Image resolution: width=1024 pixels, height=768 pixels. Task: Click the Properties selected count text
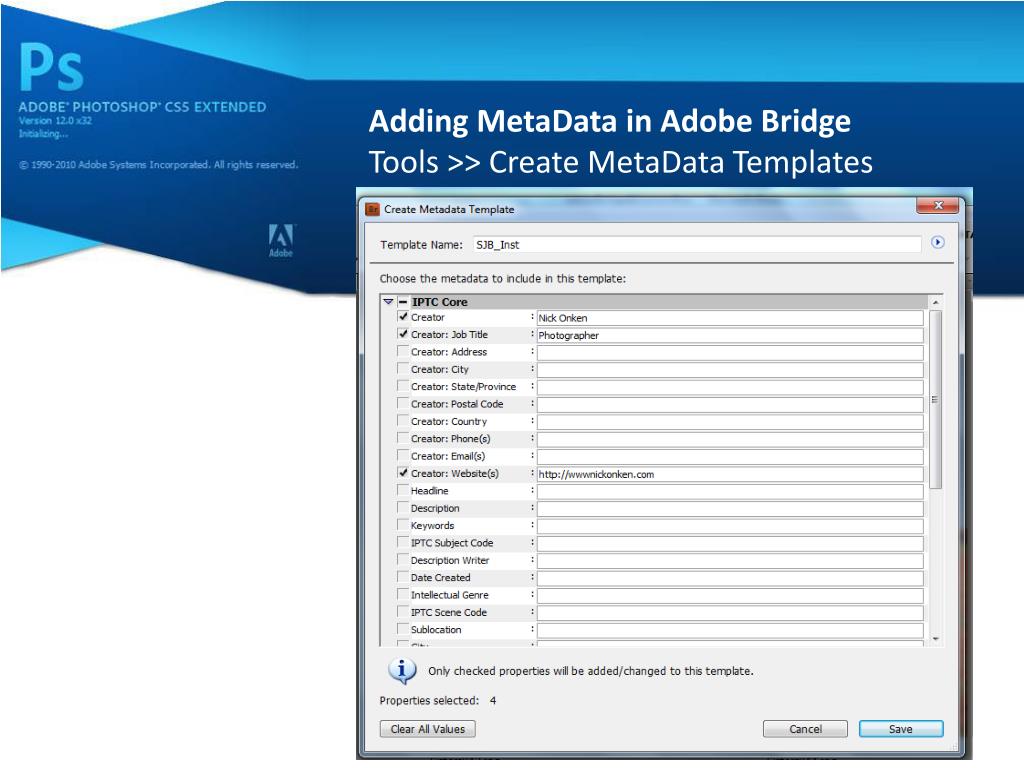438,700
